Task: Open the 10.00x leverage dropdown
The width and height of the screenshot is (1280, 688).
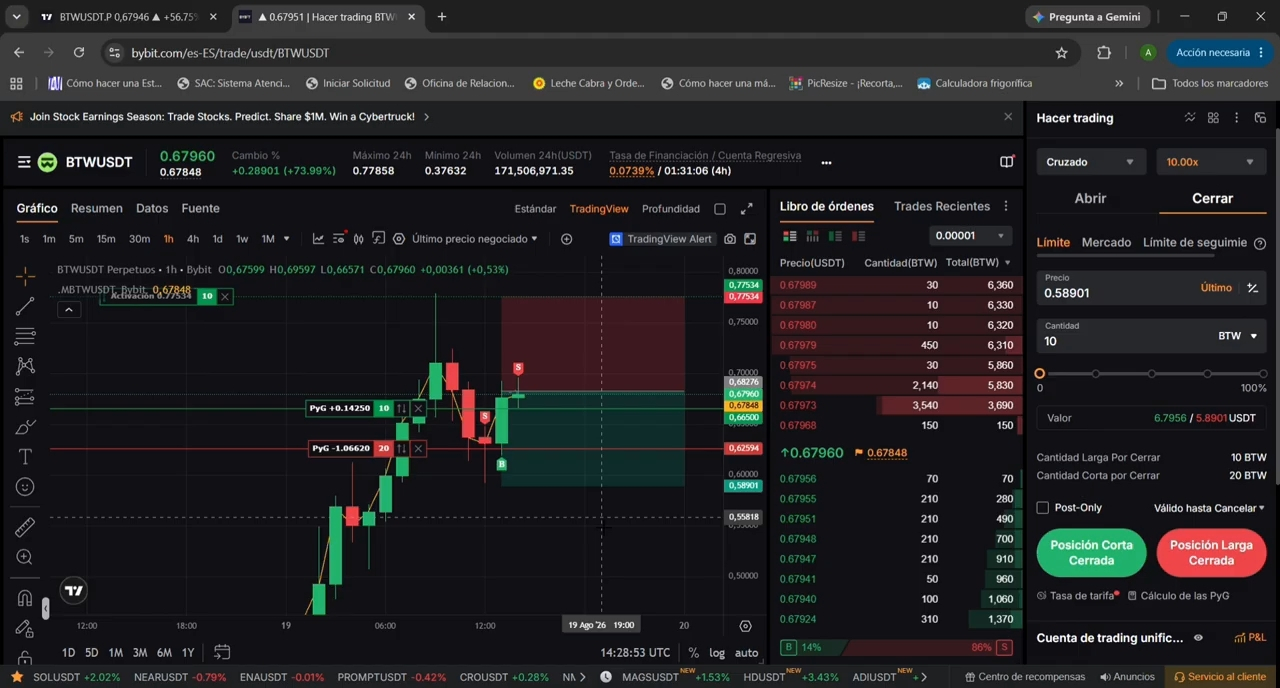Action: pos(1210,162)
